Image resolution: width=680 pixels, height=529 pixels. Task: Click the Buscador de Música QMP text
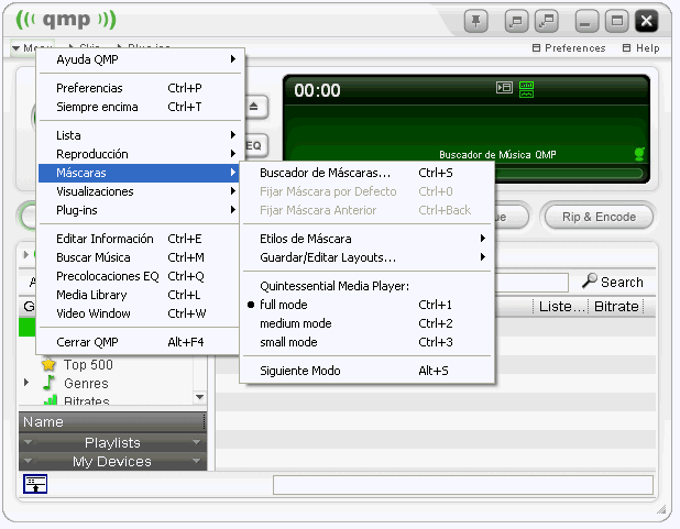point(497,154)
